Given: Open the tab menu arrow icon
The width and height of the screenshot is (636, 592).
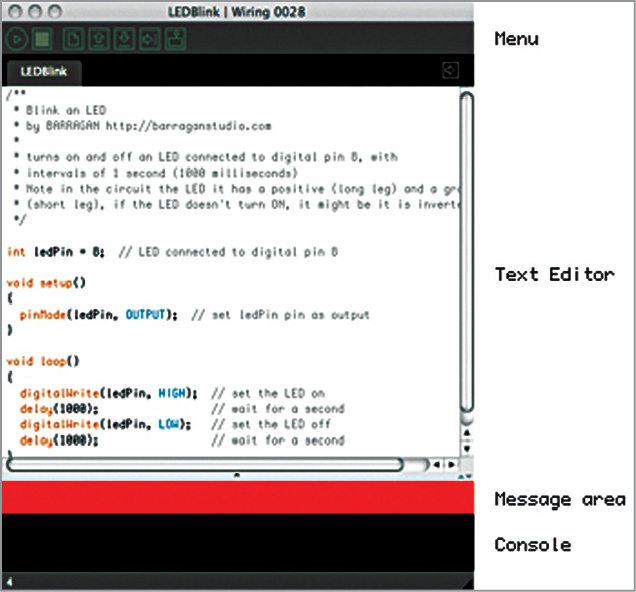Looking at the screenshot, I should pyautogui.click(x=451, y=71).
